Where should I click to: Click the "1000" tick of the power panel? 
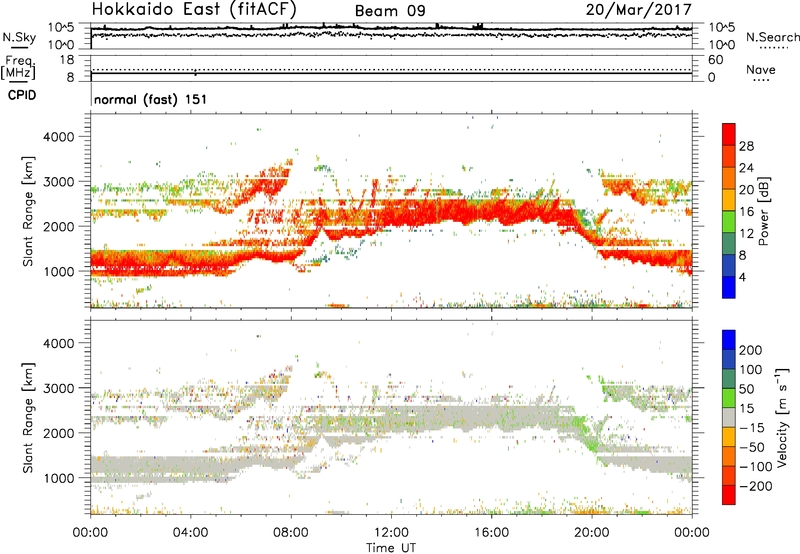click(x=59, y=271)
